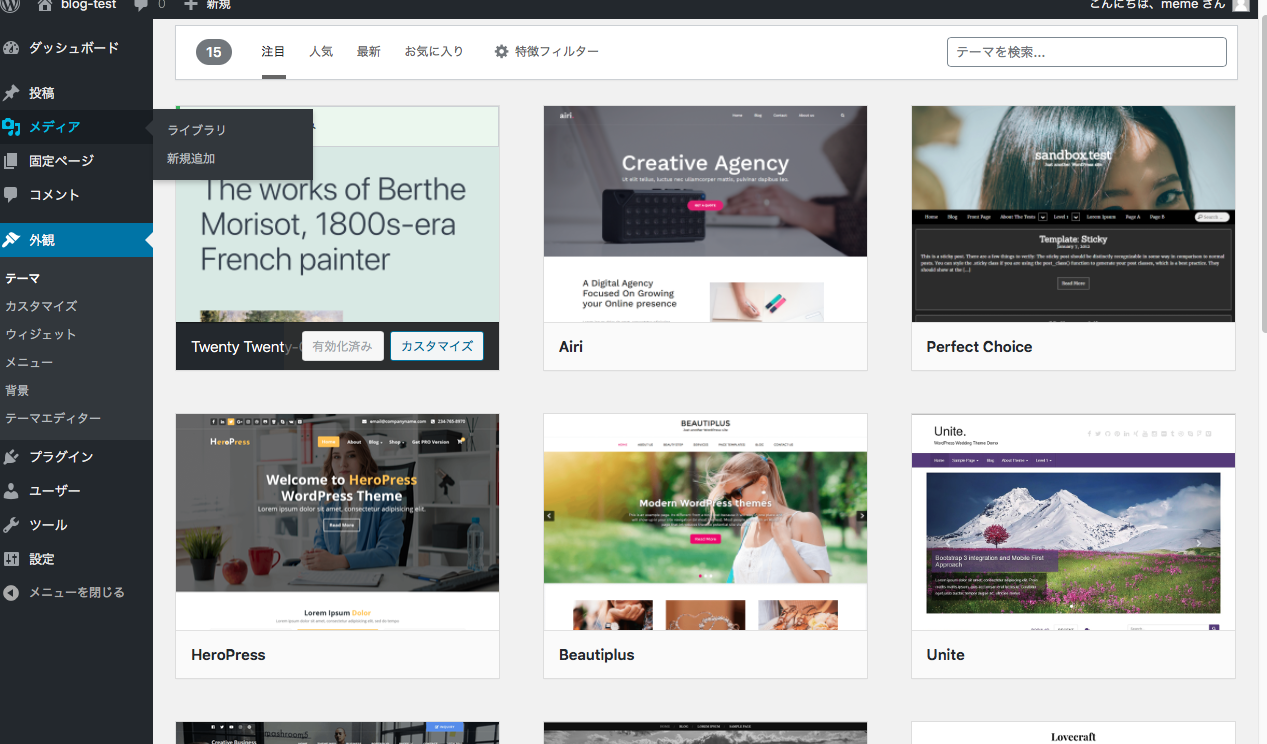Click the 外観 paintbrush icon
The width and height of the screenshot is (1267, 744).
click(11, 240)
